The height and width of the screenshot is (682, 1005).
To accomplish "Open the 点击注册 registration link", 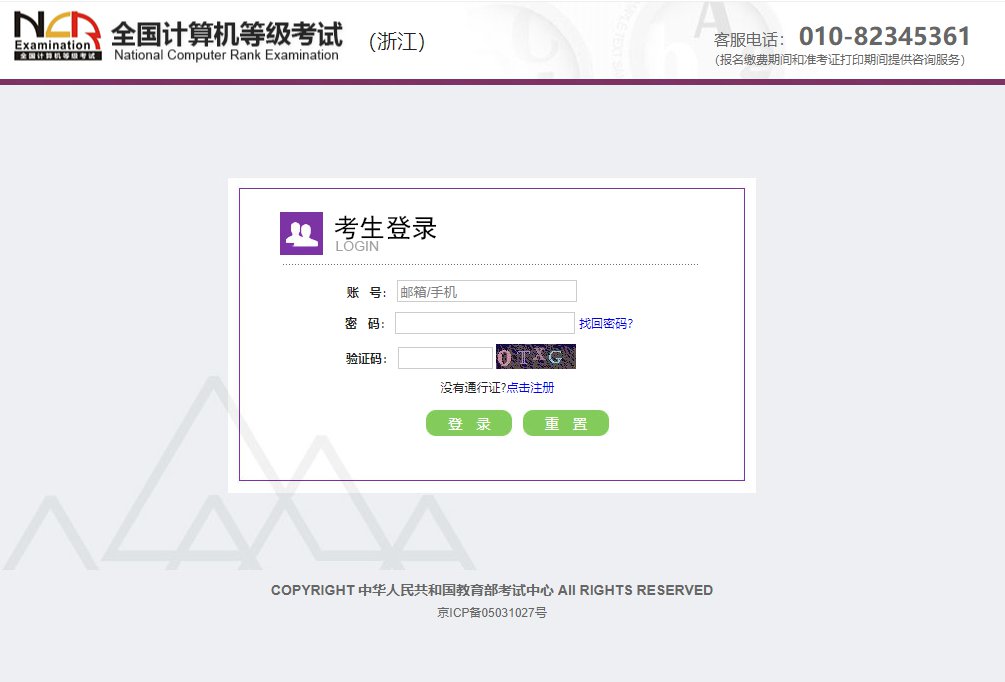I will (531, 388).
